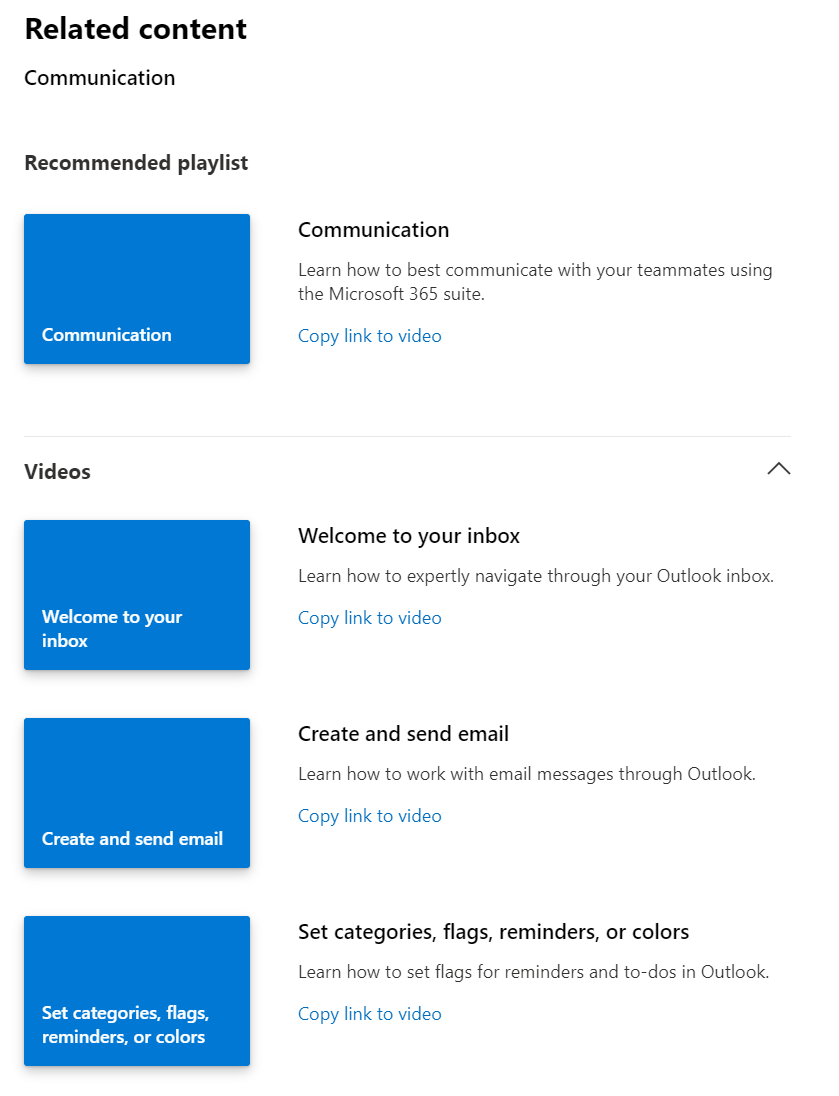Copy link for Create and send email video
The image size is (839, 1096).
point(369,815)
